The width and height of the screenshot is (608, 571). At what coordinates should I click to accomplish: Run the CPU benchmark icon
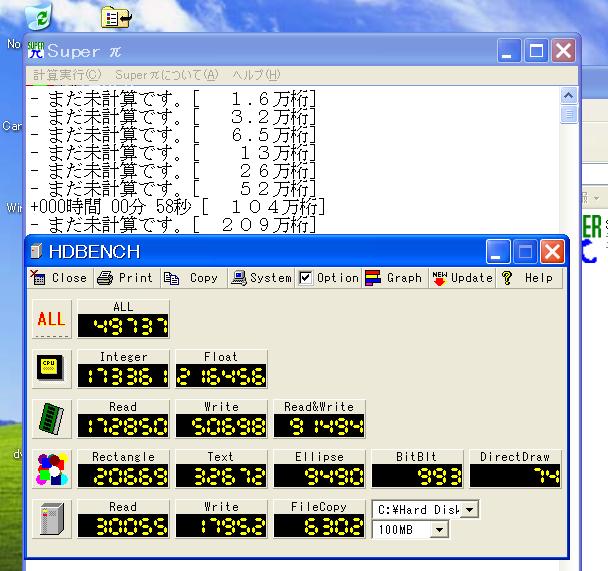[x=52, y=369]
